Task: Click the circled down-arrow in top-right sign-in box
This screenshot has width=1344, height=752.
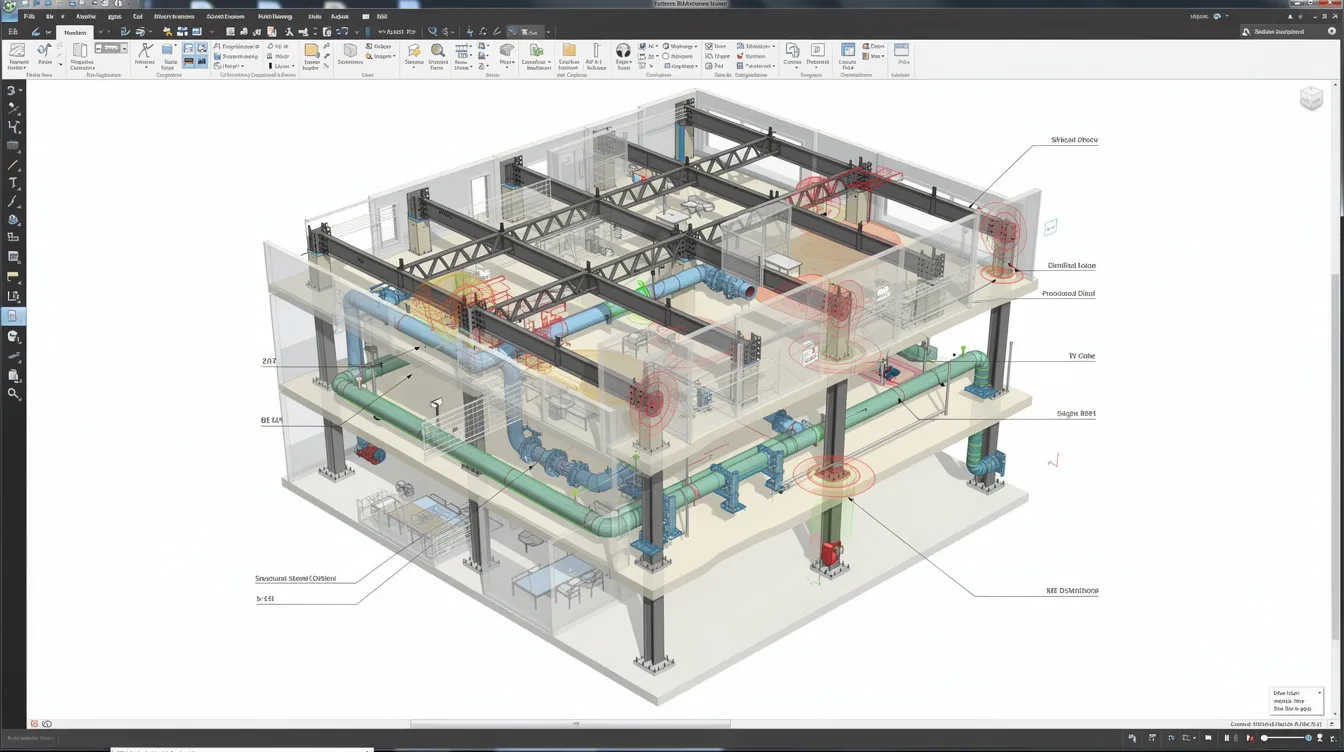Action: [x=1331, y=32]
